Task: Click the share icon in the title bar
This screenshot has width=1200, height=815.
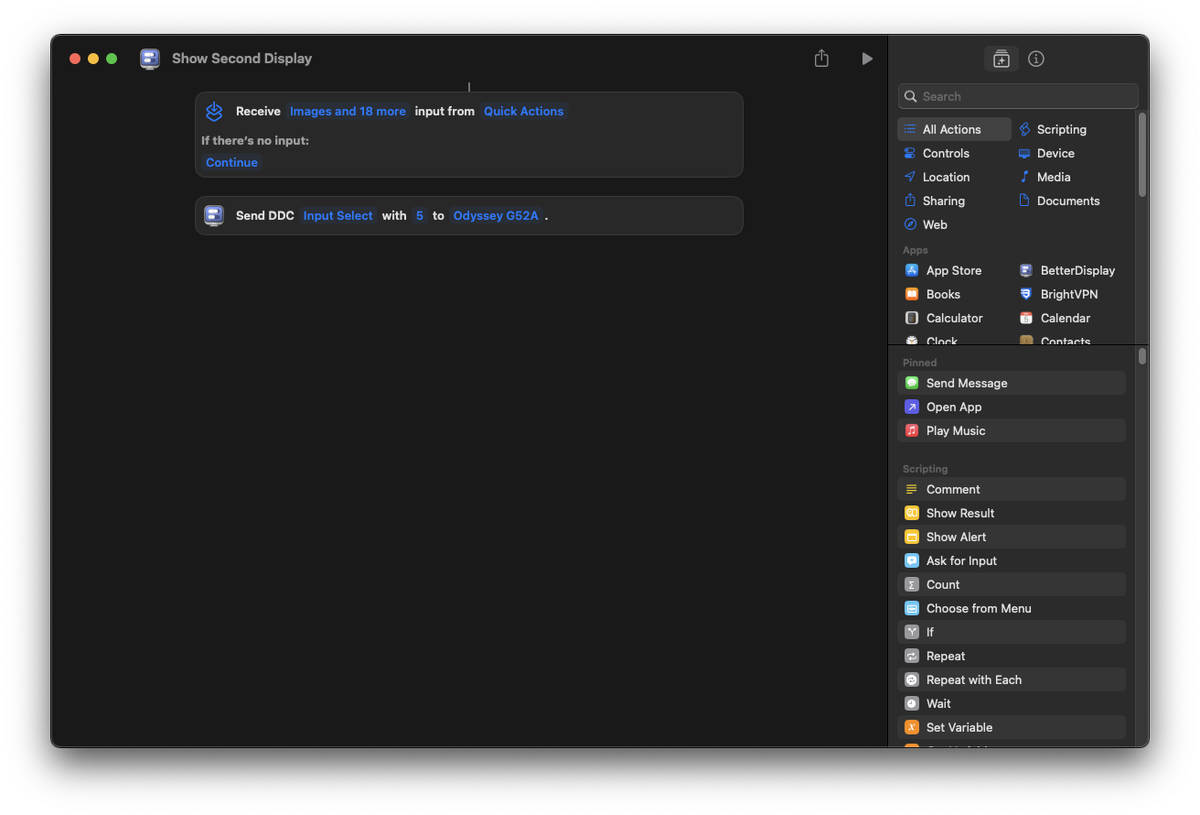Action: (x=821, y=58)
